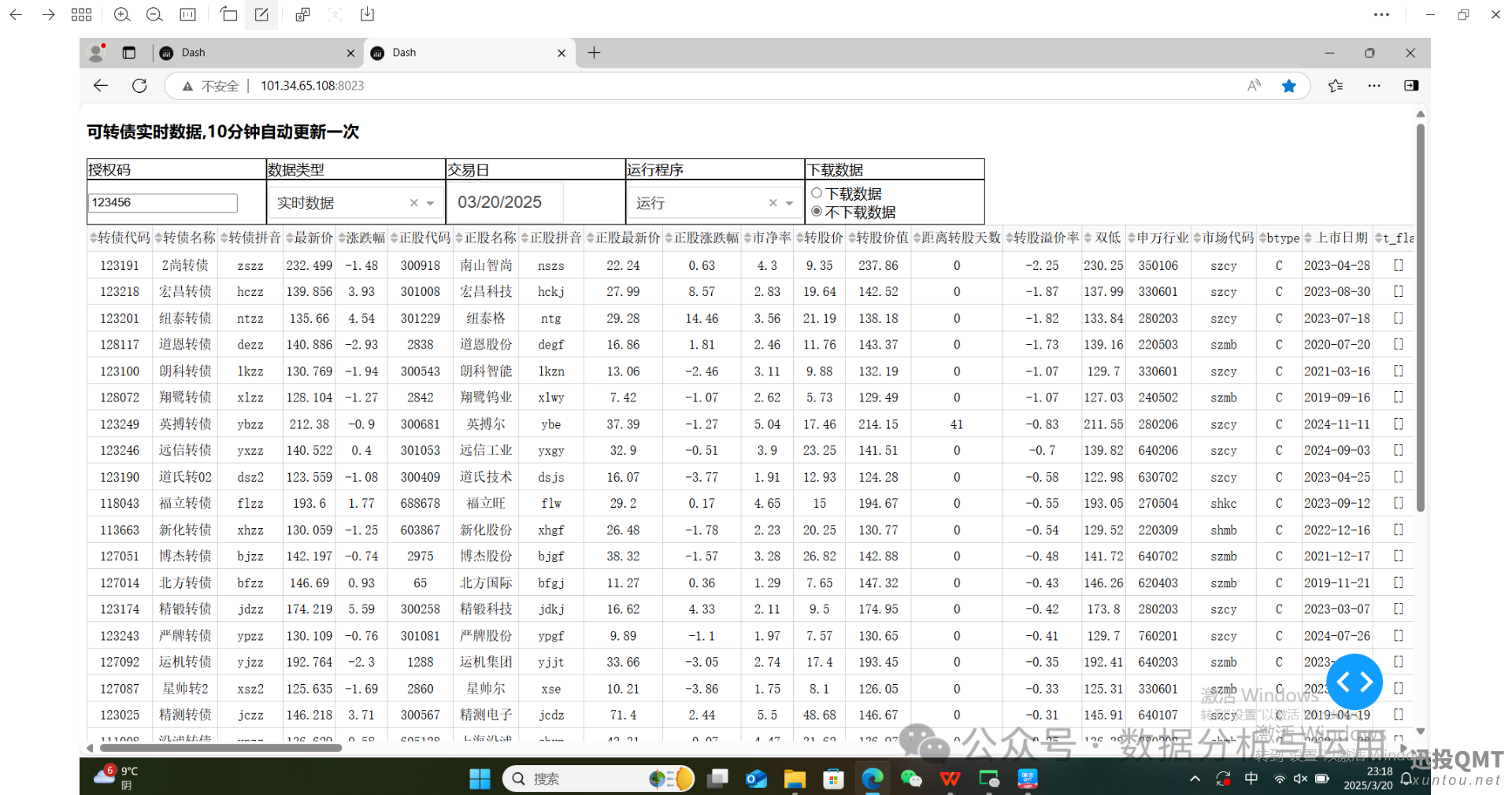Click the 授权码 input containing 123456
The height and width of the screenshot is (795, 1512).
point(163,203)
